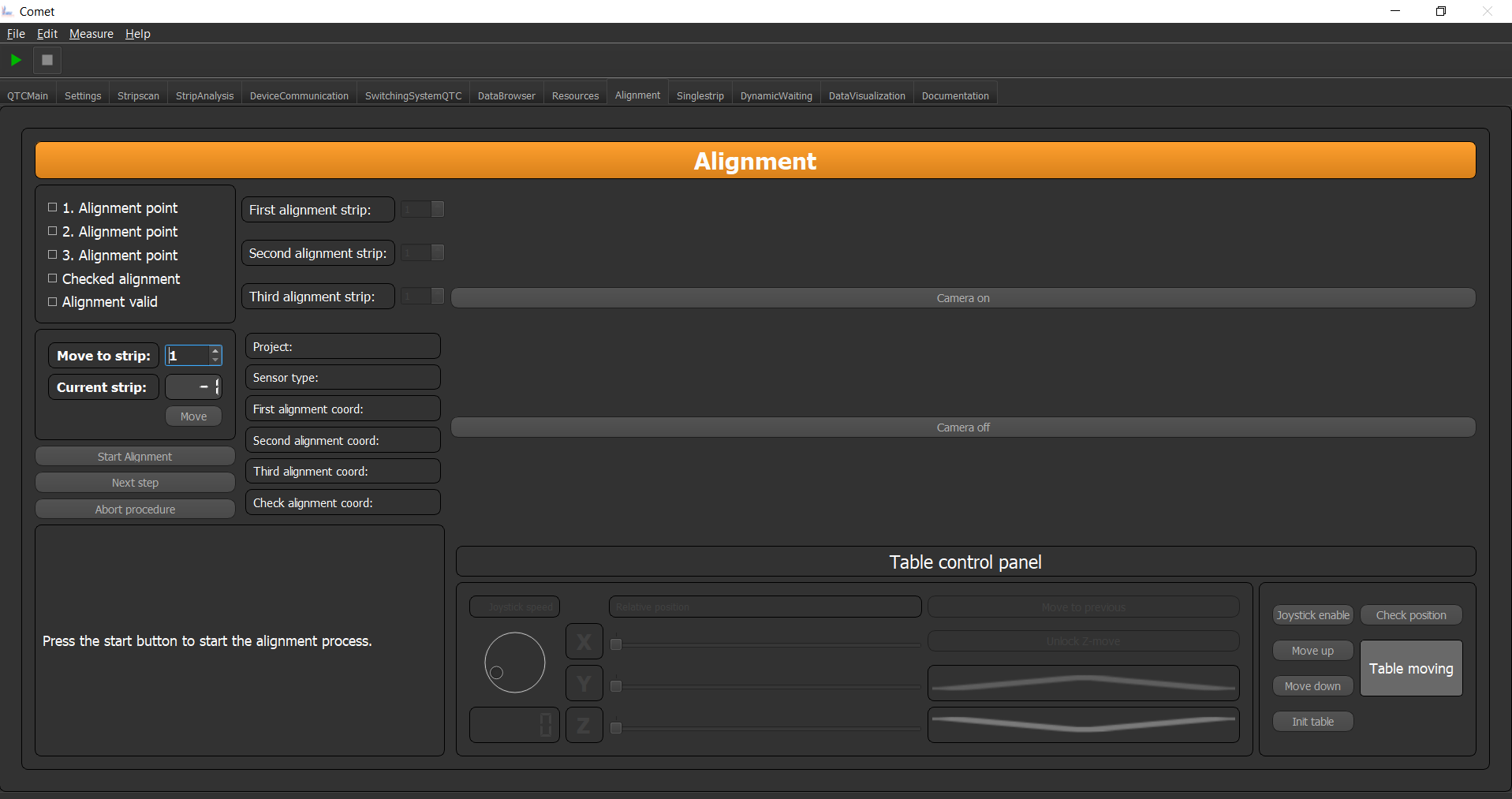This screenshot has width=1512, height=799.
Task: Click the X axis slider handle
Action: [x=616, y=644]
